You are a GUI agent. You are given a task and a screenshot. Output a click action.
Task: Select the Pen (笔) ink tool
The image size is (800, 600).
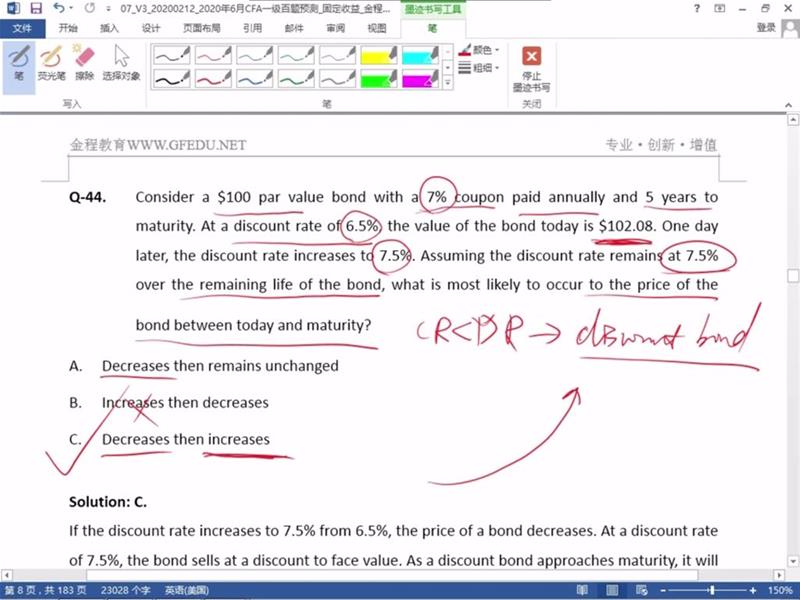tap(19, 63)
